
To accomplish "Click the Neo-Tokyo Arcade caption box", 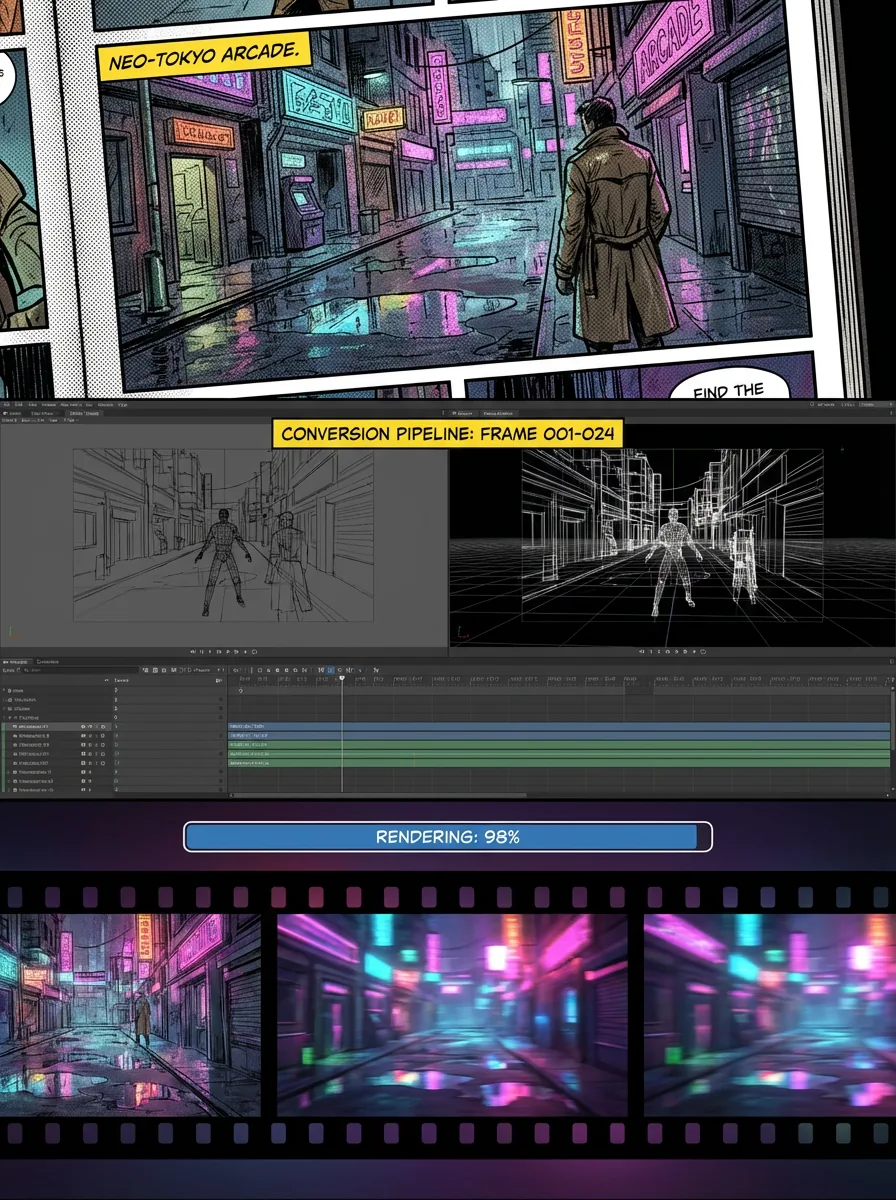I will 205,57.
